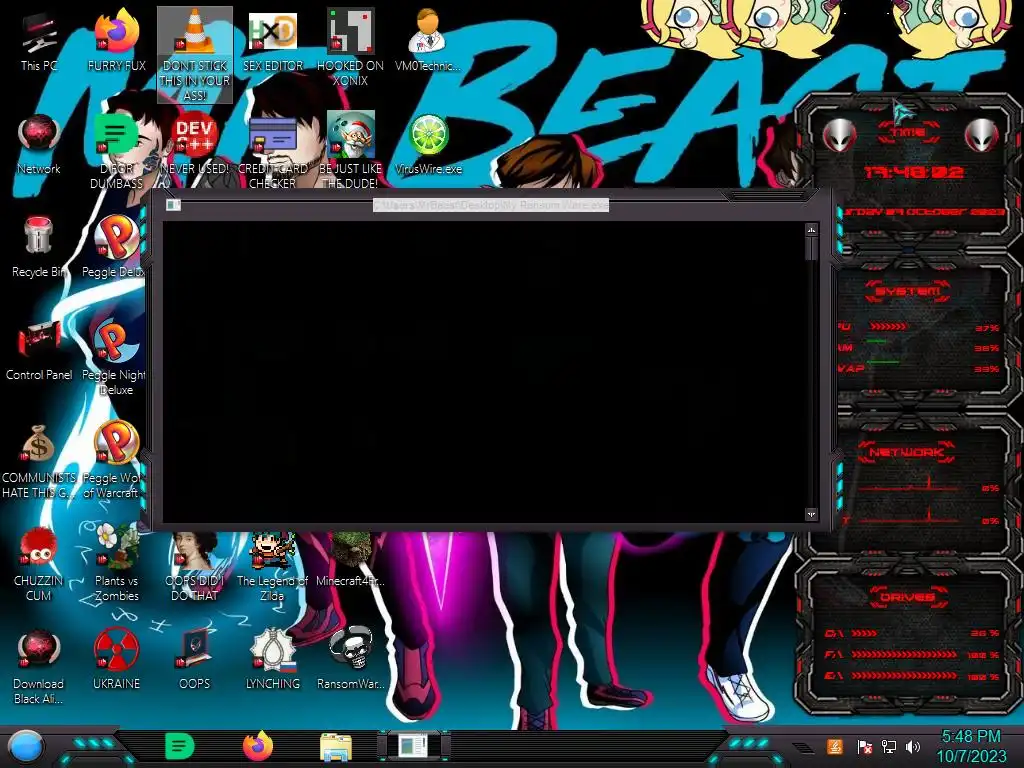The width and height of the screenshot is (1024, 768).
Task: Open the VM0Technic desktop shortcut
Action: (428, 41)
